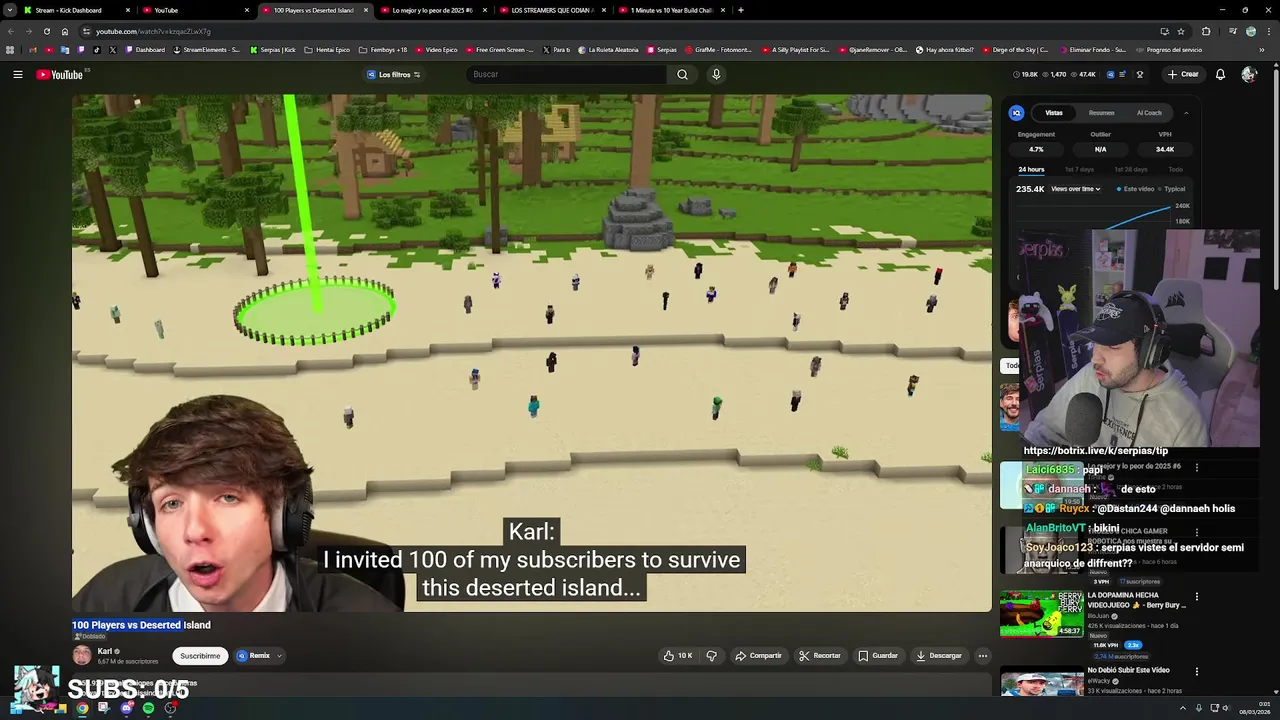Open the Los filtros control

point(393,74)
